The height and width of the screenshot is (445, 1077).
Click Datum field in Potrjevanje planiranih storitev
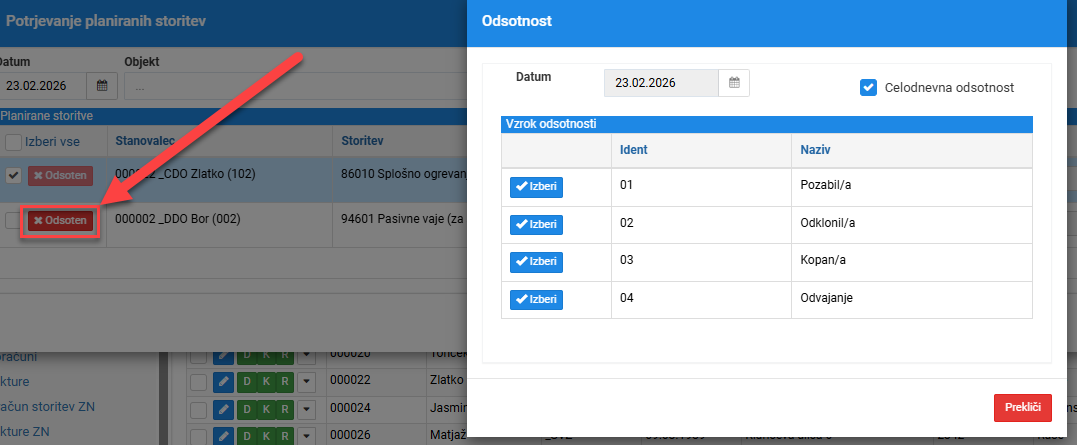(x=43, y=86)
